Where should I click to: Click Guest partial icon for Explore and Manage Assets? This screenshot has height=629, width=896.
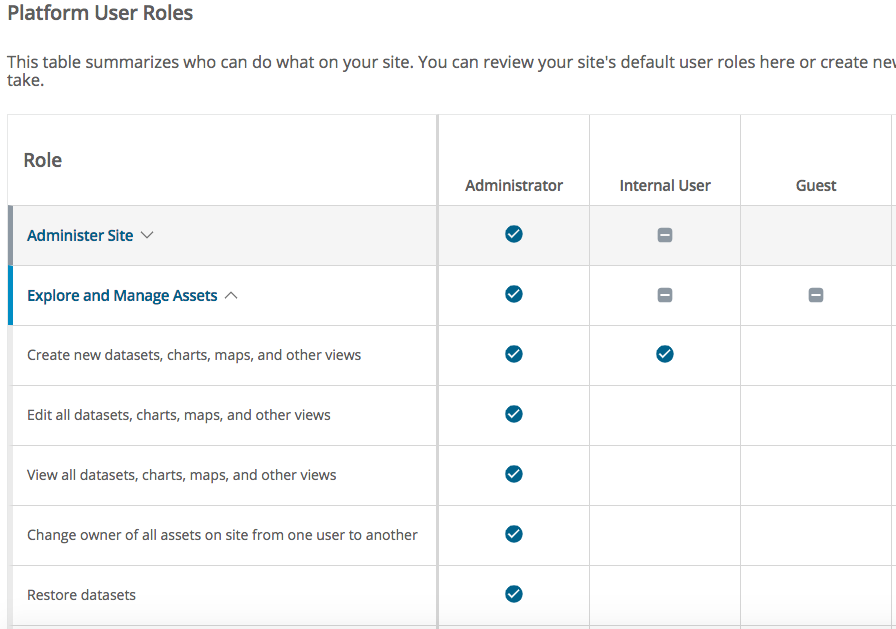coord(816,295)
